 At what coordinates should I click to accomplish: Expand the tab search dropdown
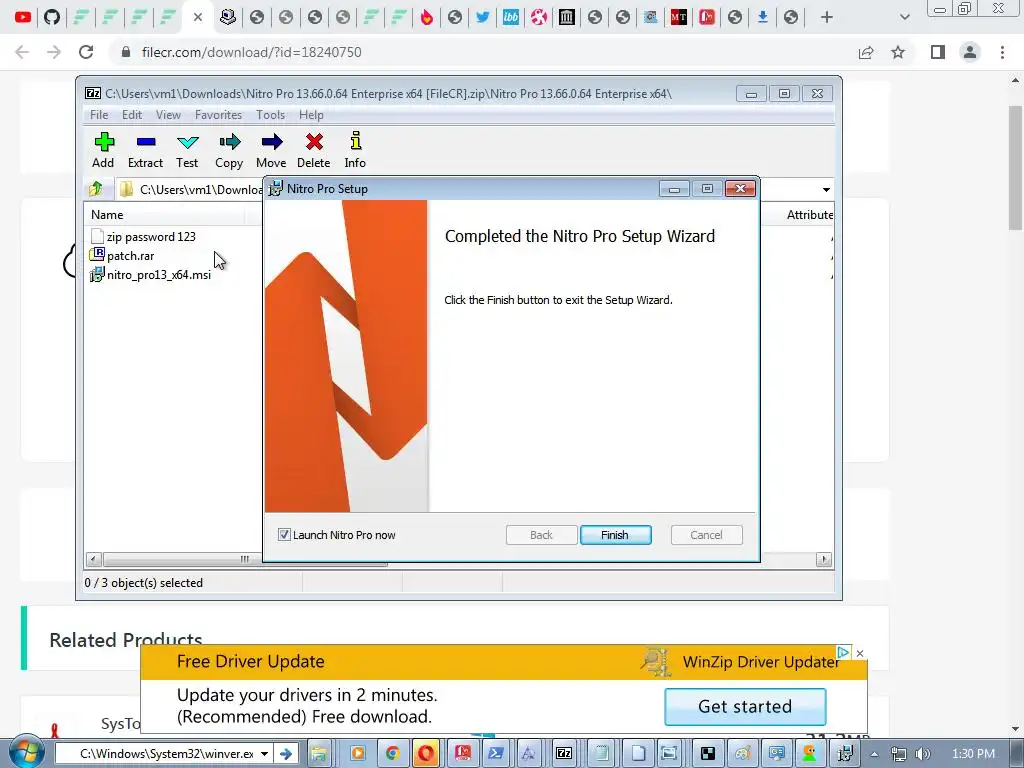pyautogui.click(x=904, y=18)
